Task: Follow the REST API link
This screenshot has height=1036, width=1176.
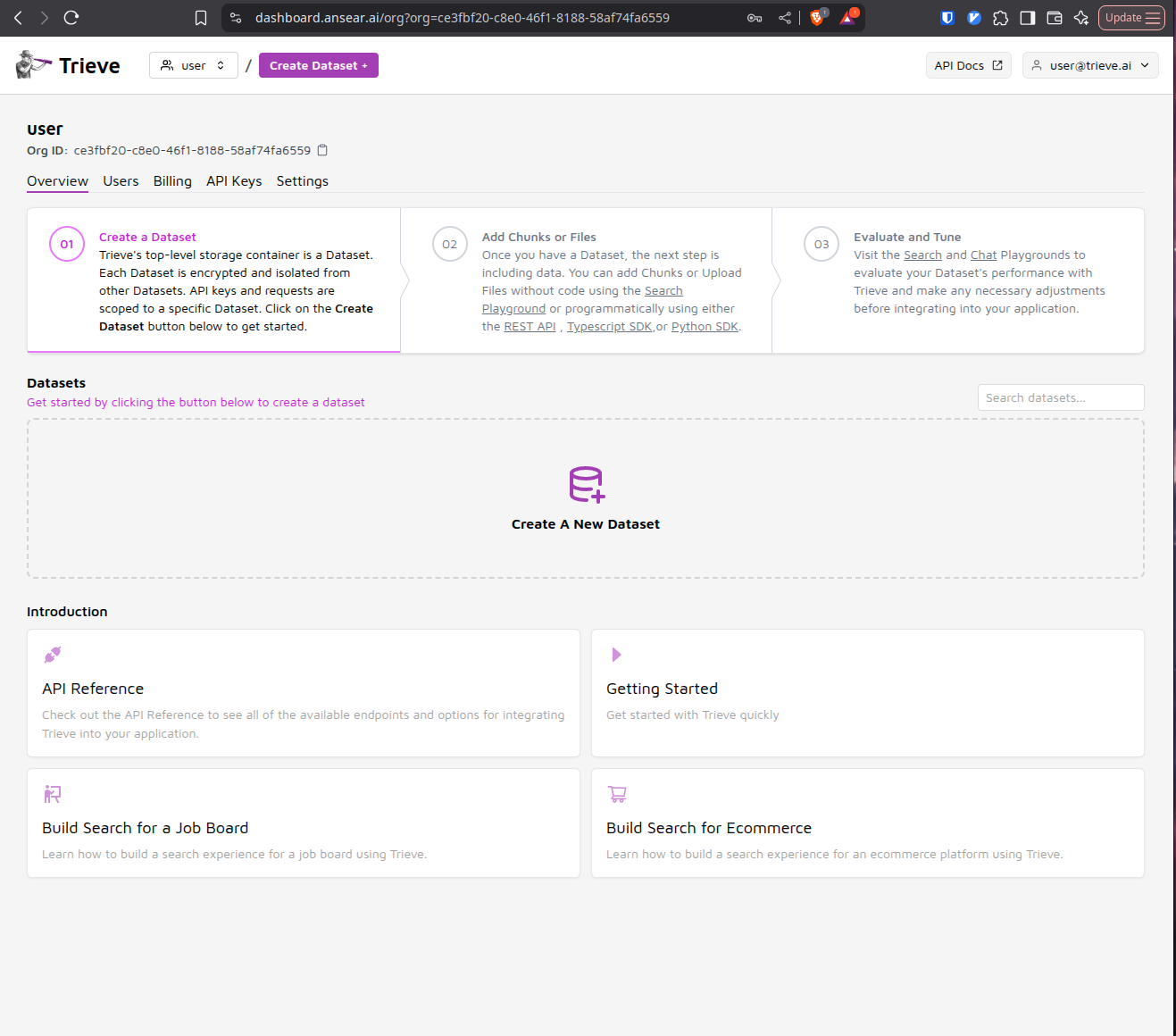Action: pyautogui.click(x=530, y=327)
